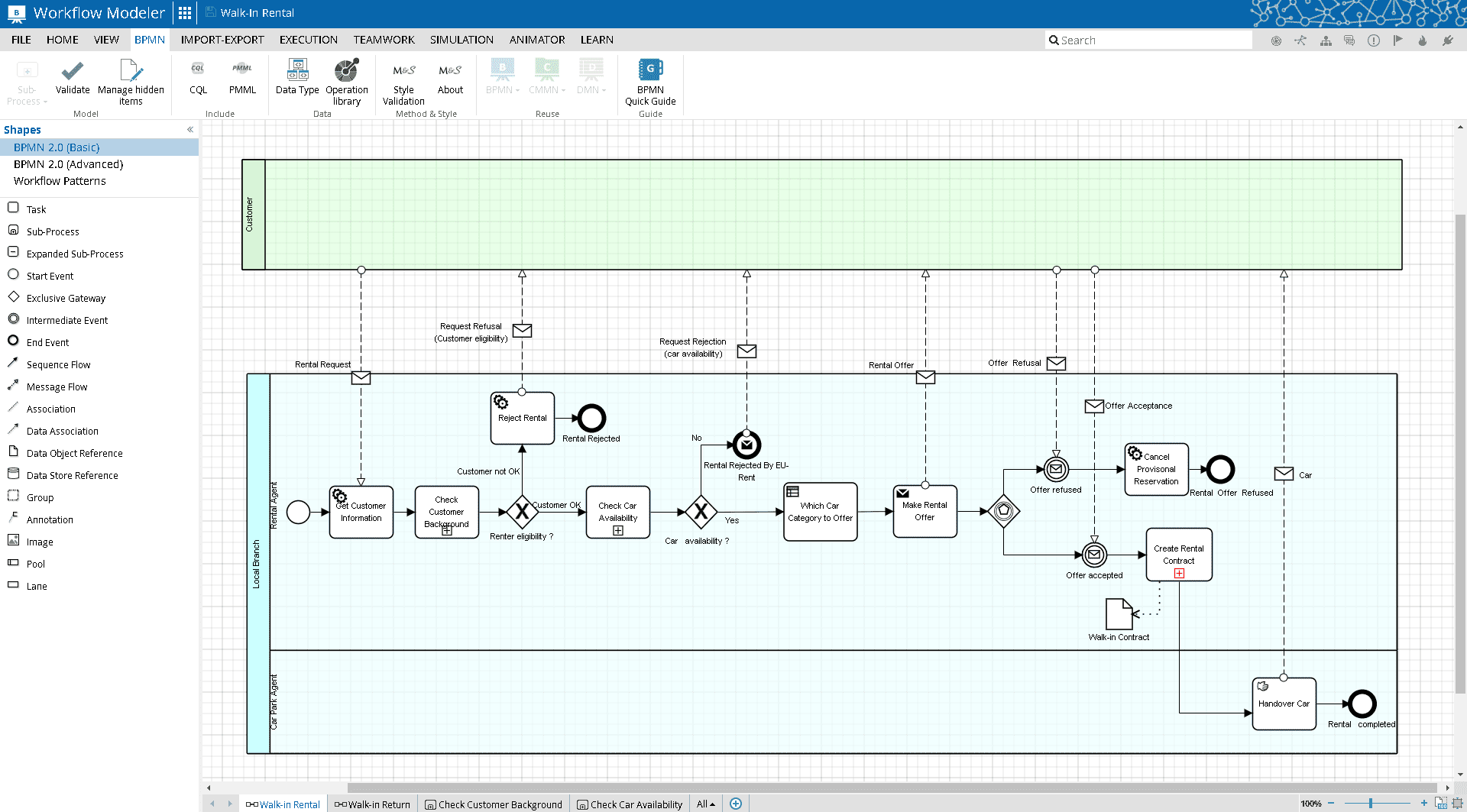The height and width of the screenshot is (812, 1467).
Task: Open the CMMN reuse dropdown
Action: coord(547,76)
